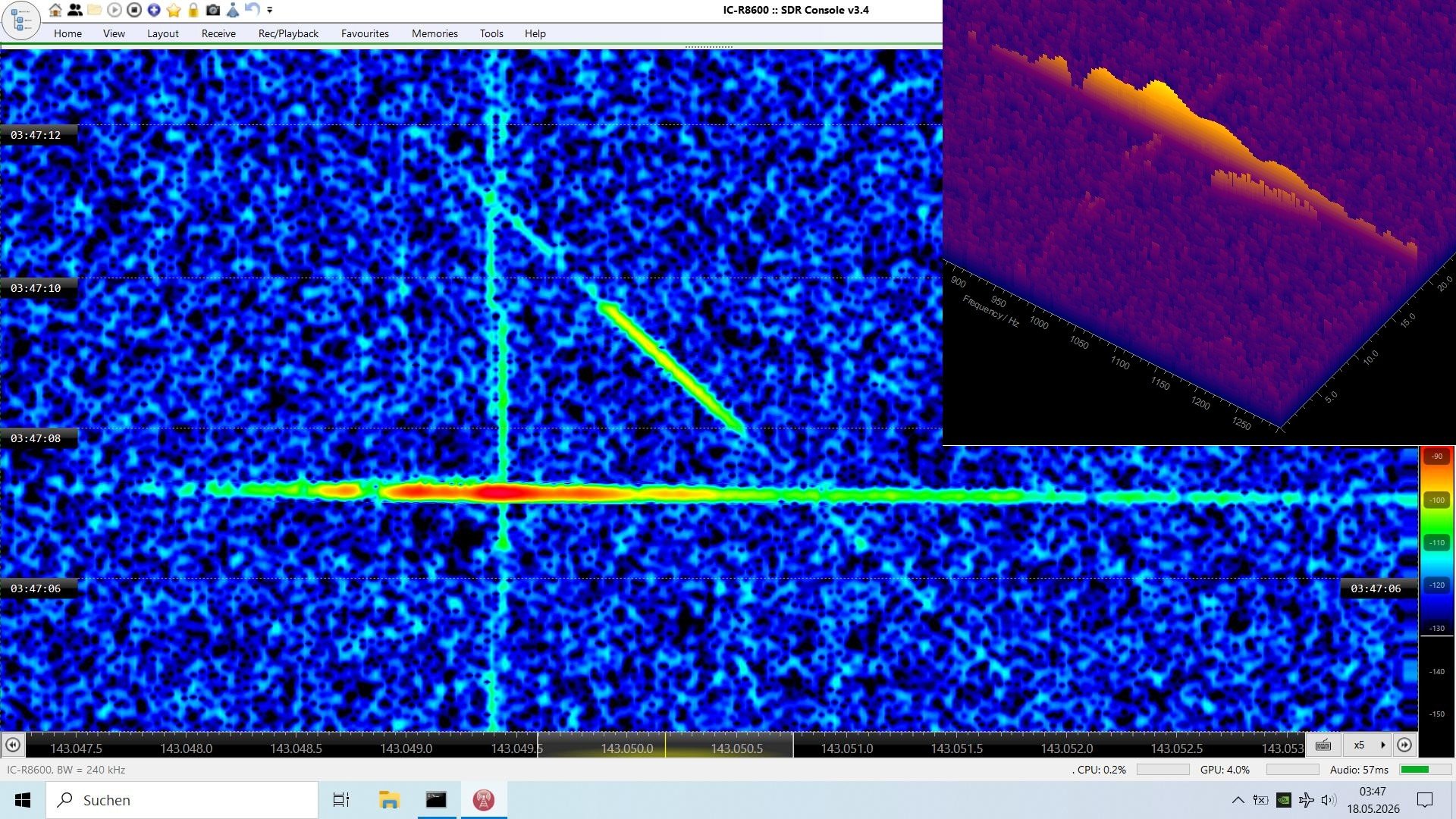Open the users icon in quick toolbar
Image resolution: width=1456 pixels, height=819 pixels.
(75, 10)
